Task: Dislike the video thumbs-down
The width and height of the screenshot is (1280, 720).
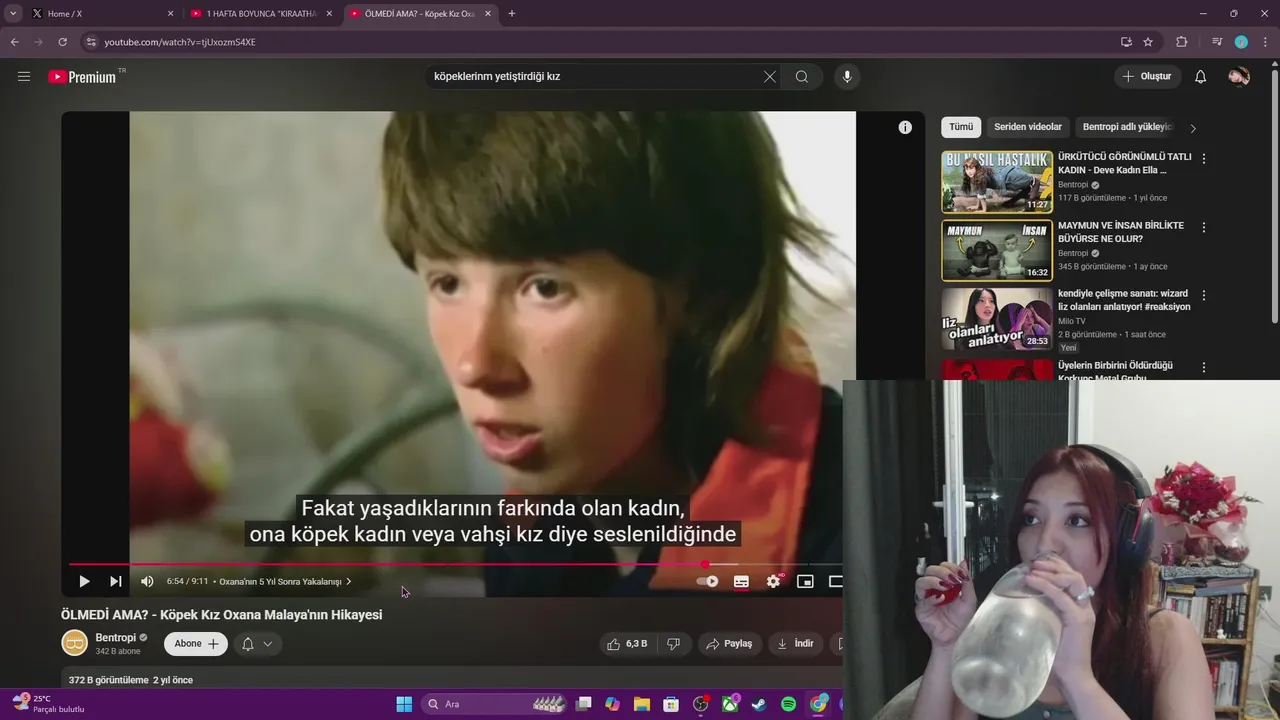Action: pyautogui.click(x=674, y=644)
